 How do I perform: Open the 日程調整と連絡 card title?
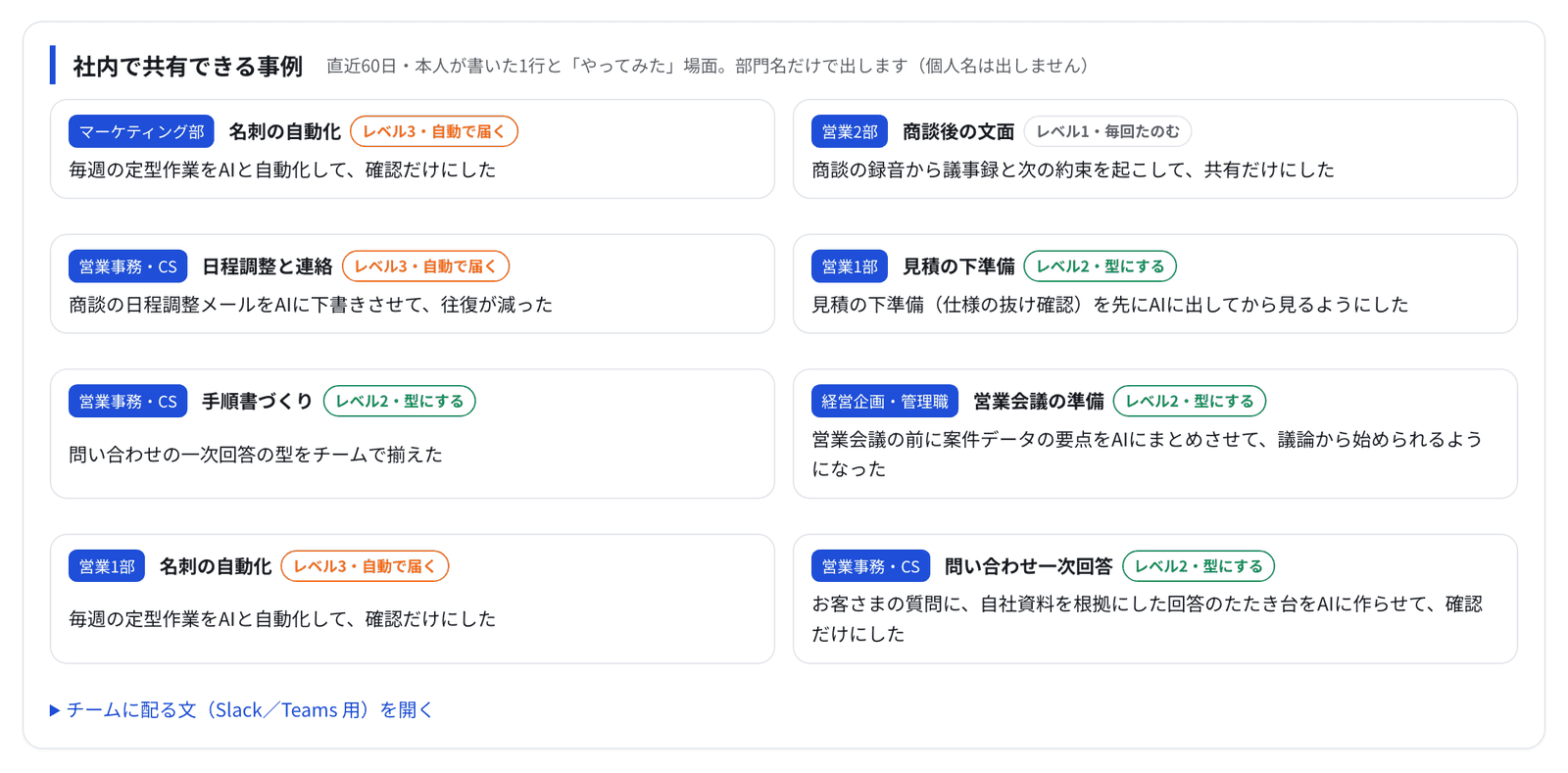(268, 266)
